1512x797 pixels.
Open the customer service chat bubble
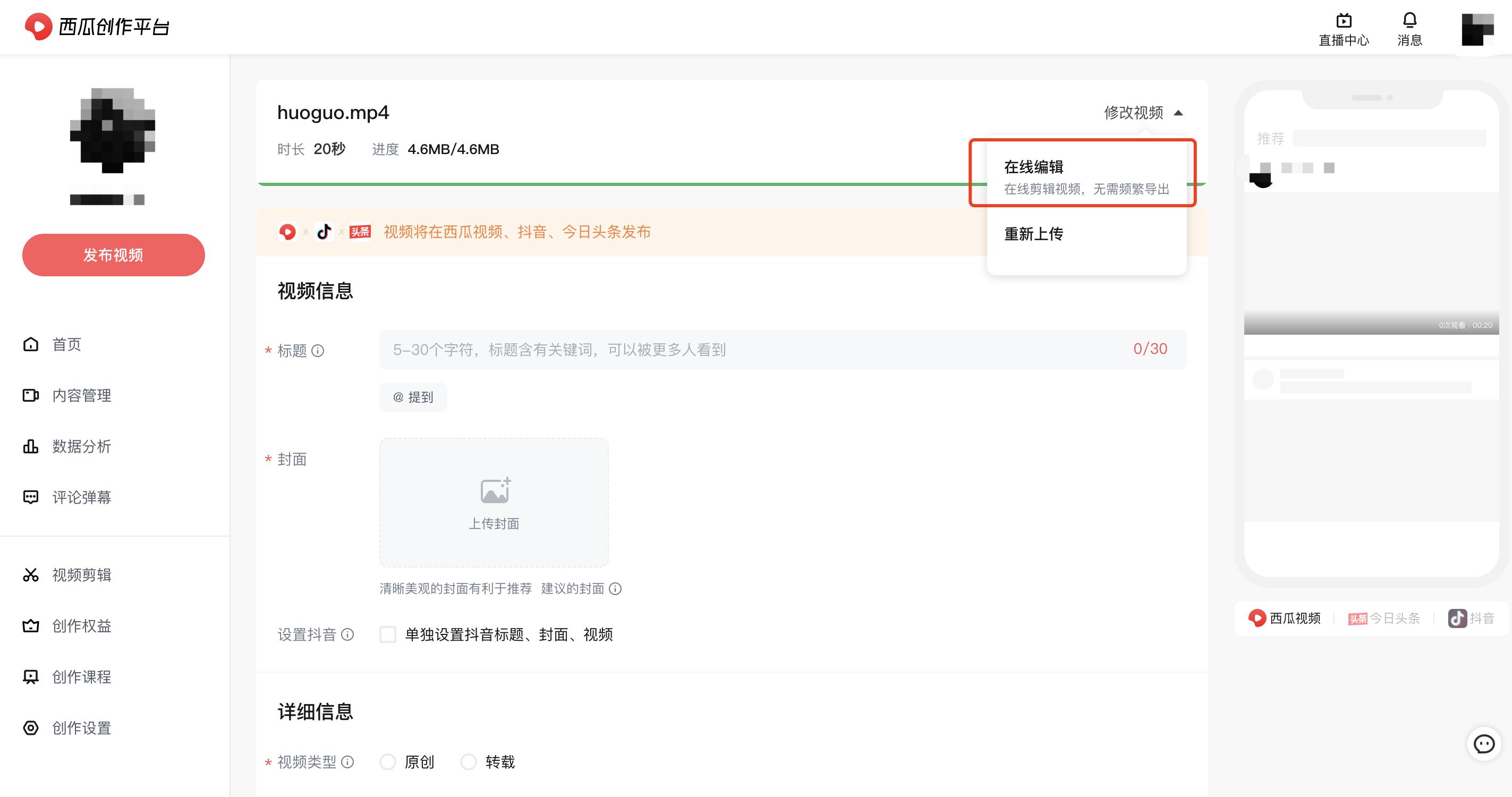[1485, 744]
